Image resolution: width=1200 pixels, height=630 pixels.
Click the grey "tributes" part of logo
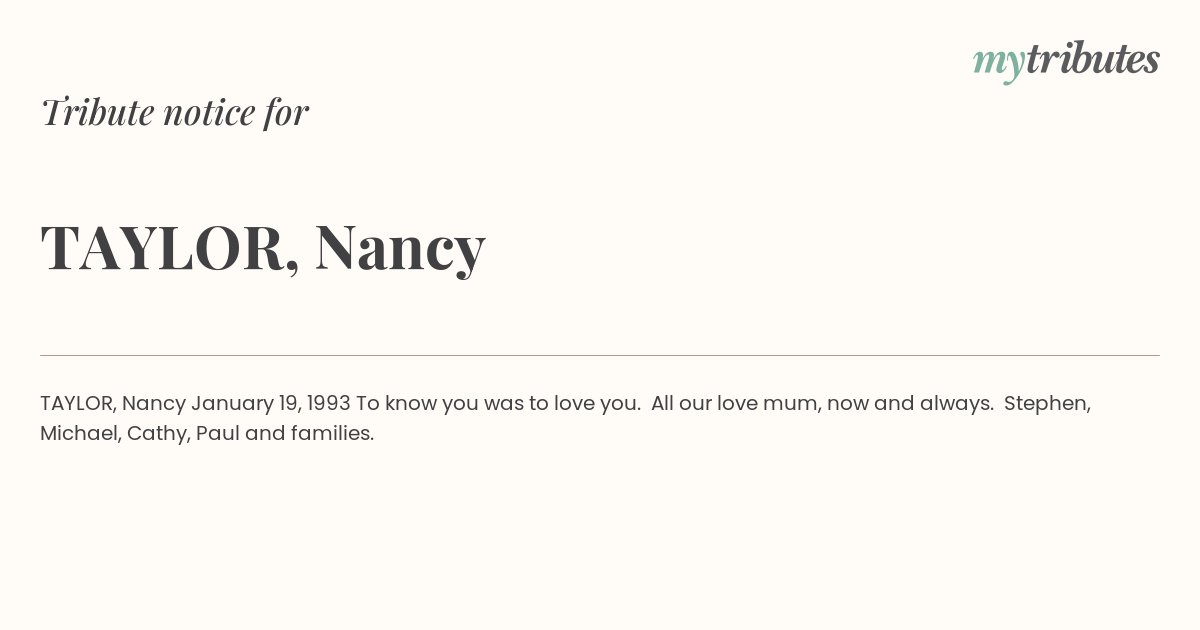1093,59
